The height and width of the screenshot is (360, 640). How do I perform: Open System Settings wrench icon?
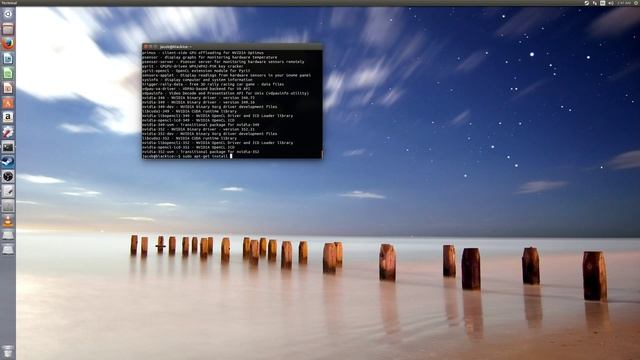[x=8, y=132]
